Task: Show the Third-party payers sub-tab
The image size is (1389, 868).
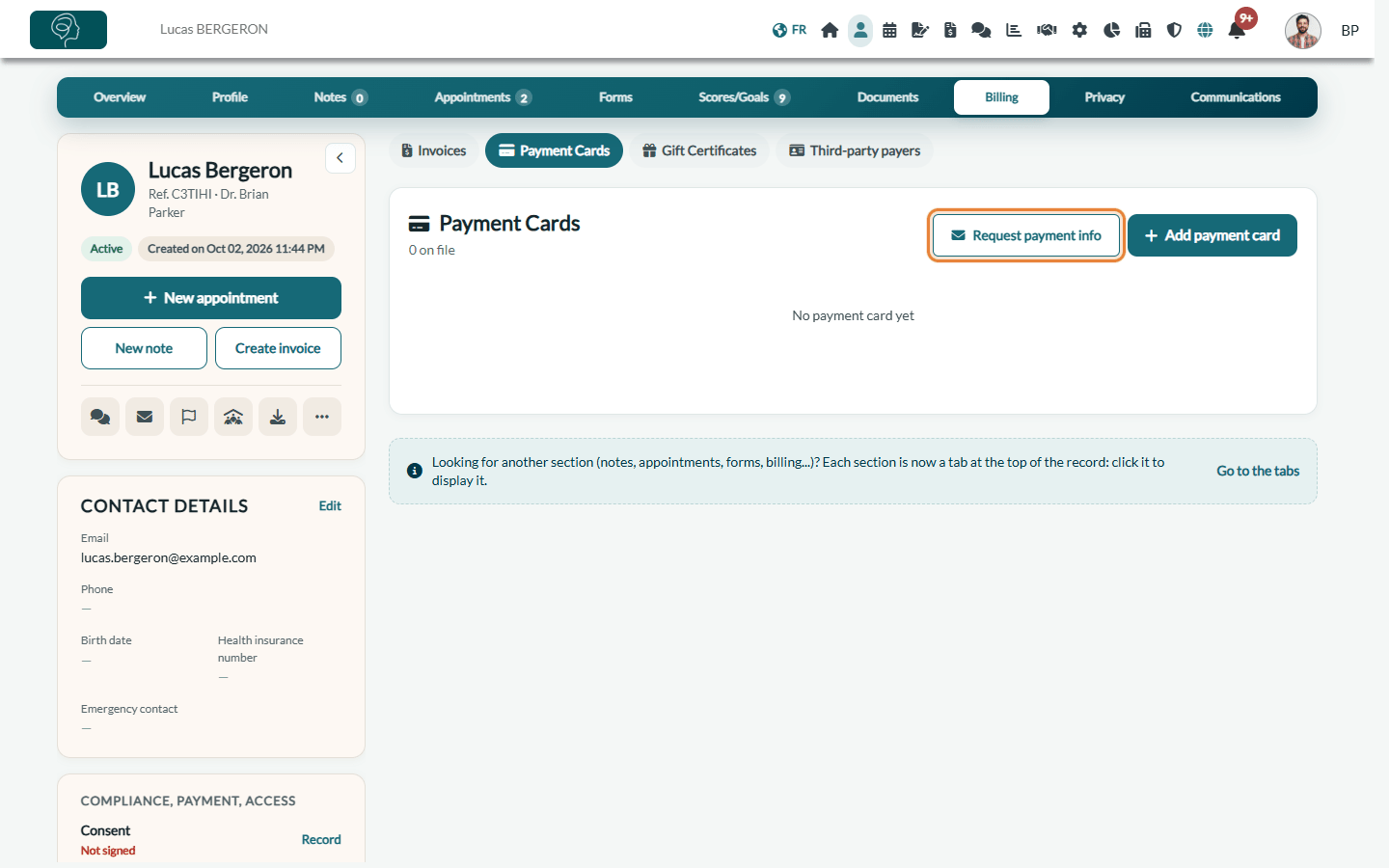Action: pyautogui.click(x=855, y=150)
